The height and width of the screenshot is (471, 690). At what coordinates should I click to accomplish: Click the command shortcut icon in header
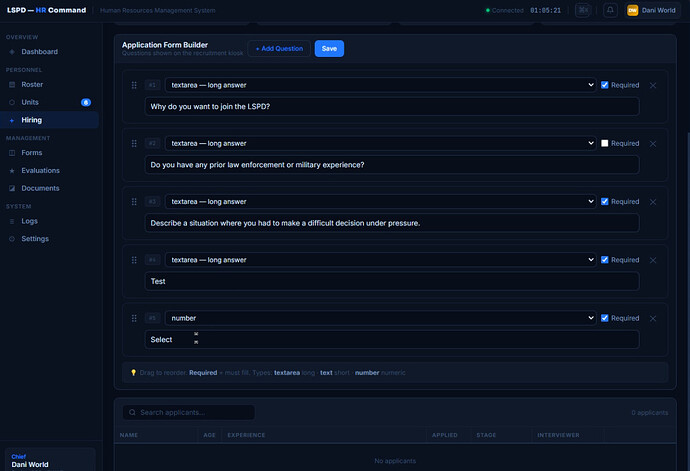click(583, 10)
